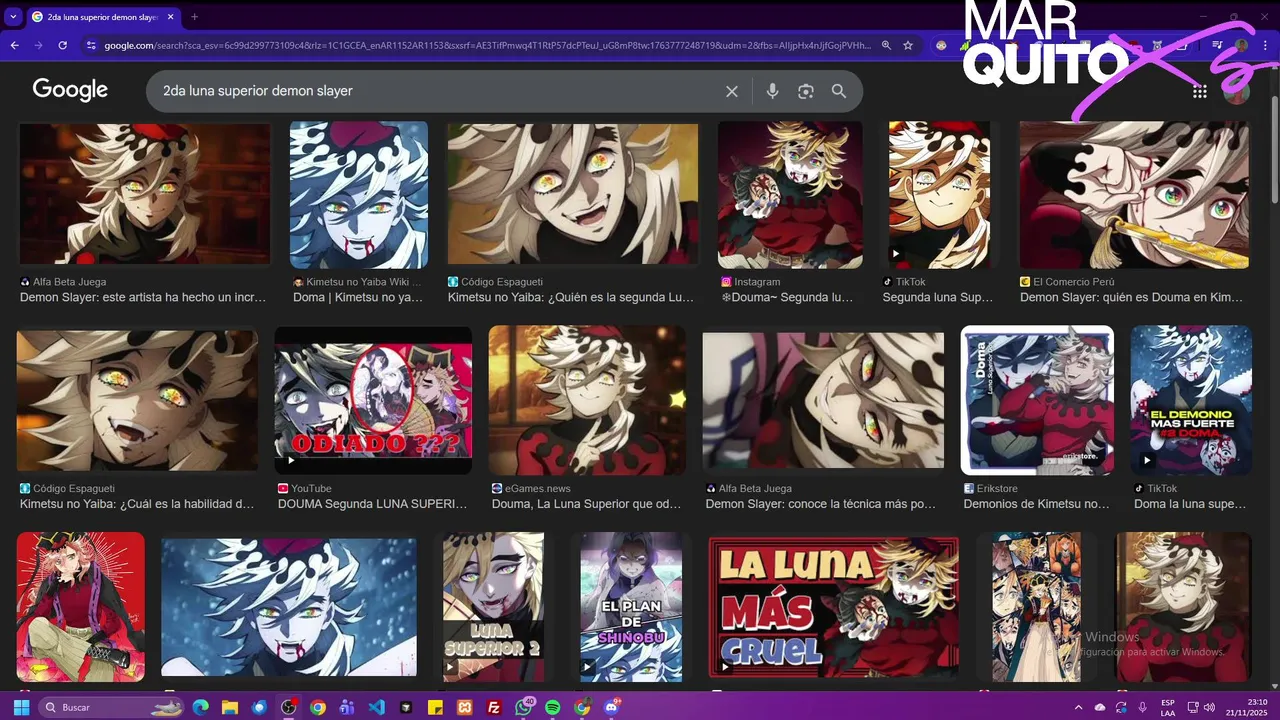Select the El Comercio Perú Douma fan thumbnail
This screenshot has width=1280, height=720.
click(1134, 196)
